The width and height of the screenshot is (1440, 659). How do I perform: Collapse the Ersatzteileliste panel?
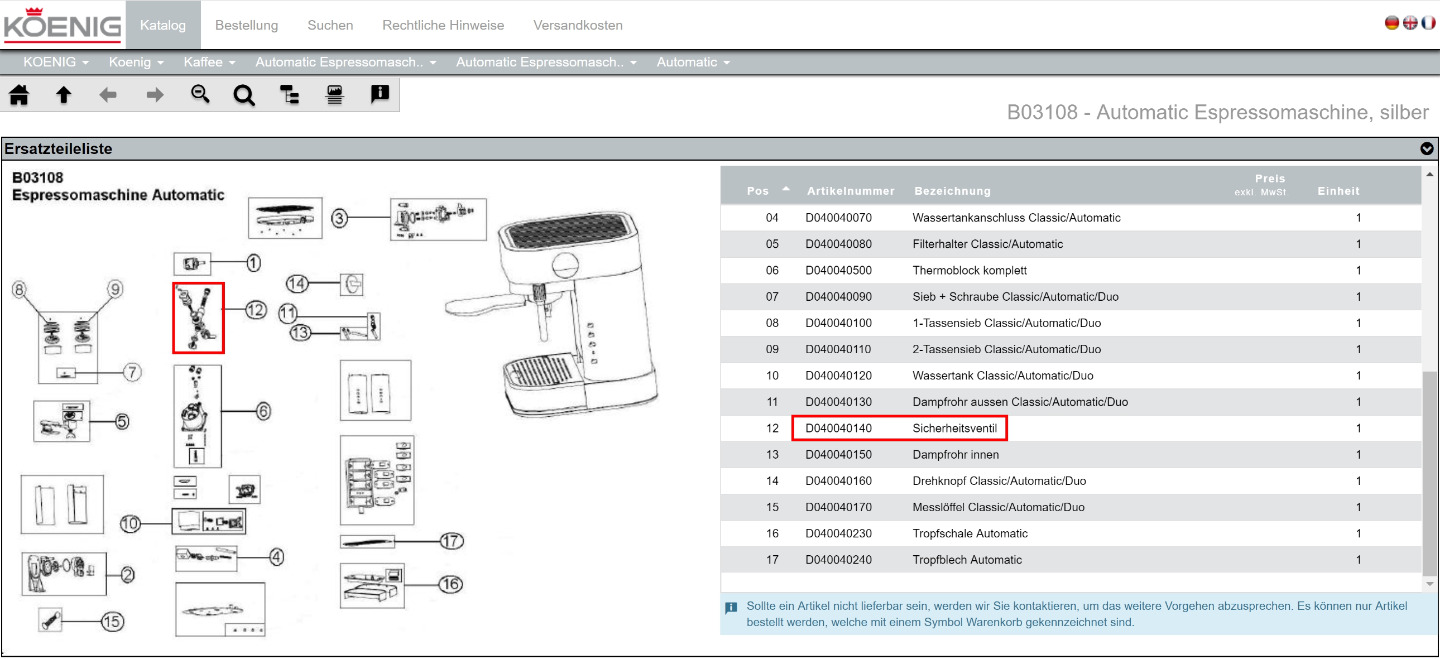[x=1427, y=149]
